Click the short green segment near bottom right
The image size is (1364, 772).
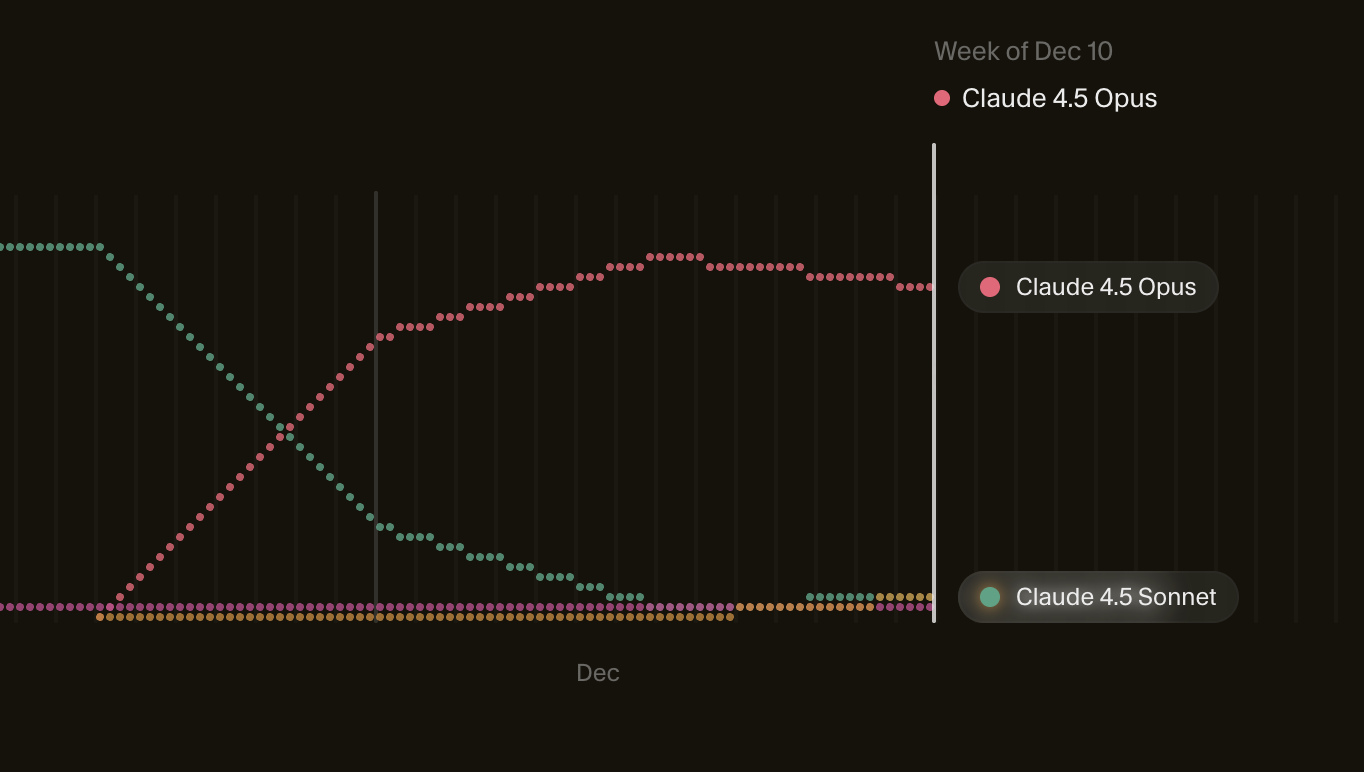click(x=840, y=597)
